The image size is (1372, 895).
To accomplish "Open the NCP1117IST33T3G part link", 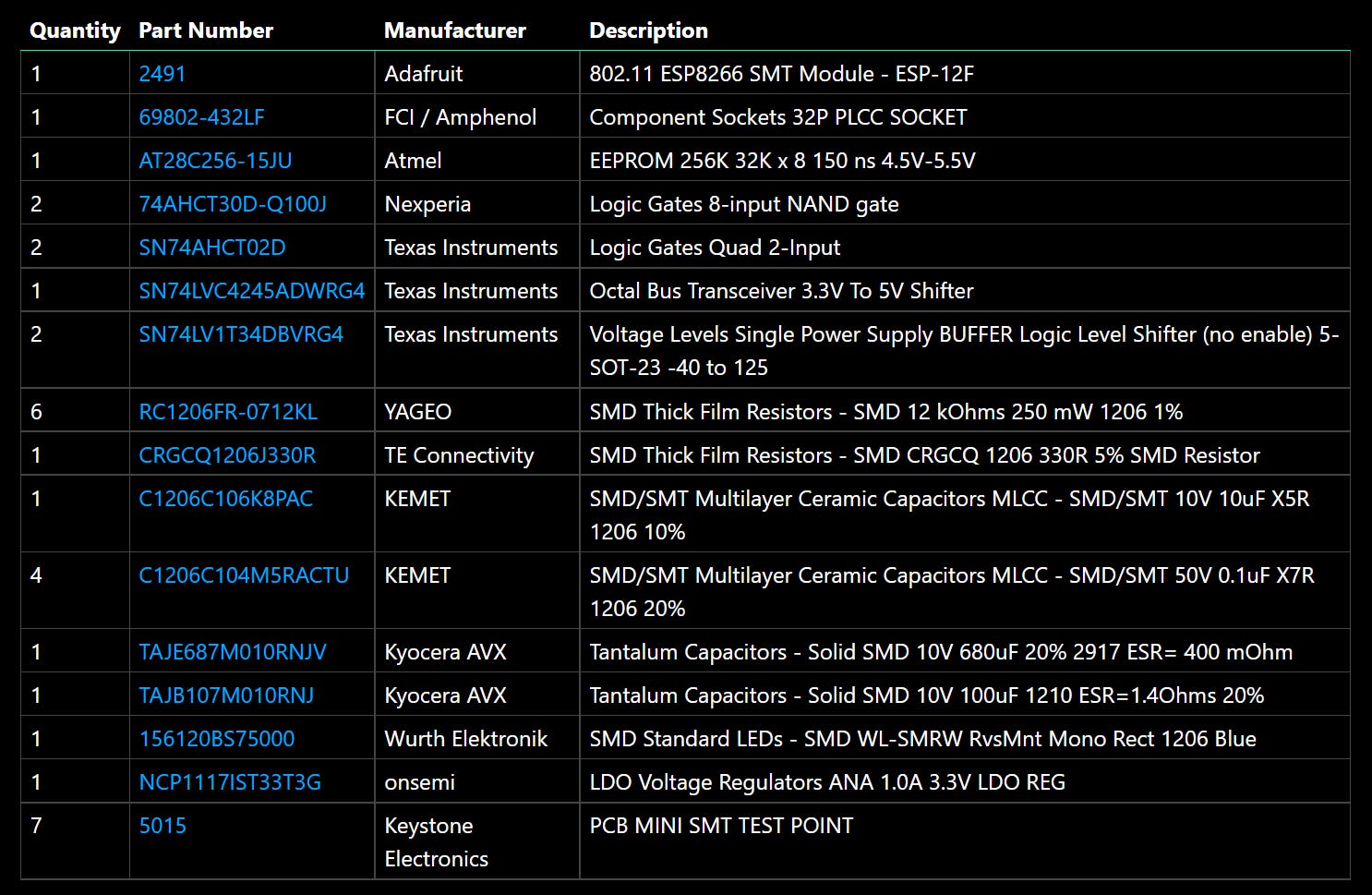I will 230,782.
